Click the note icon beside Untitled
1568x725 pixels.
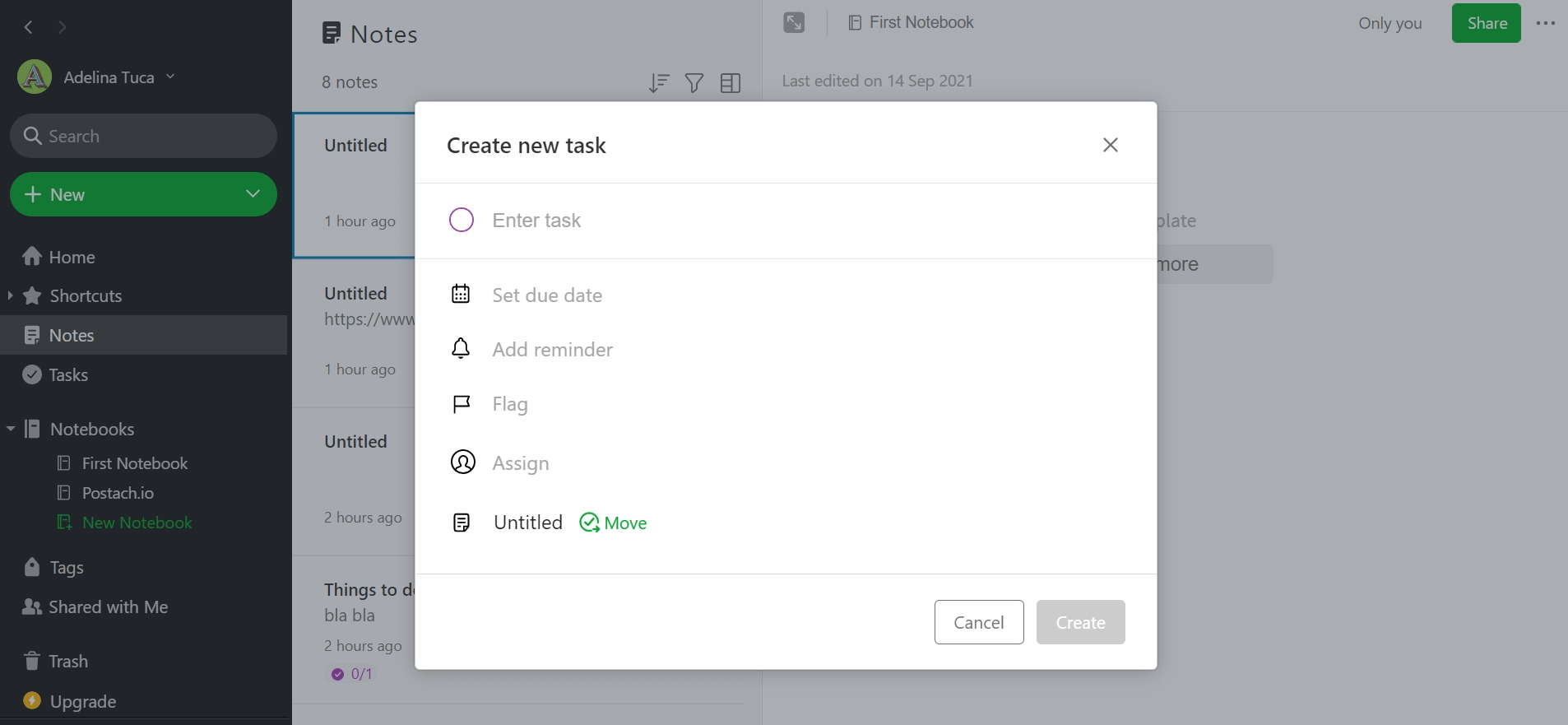pyautogui.click(x=462, y=523)
